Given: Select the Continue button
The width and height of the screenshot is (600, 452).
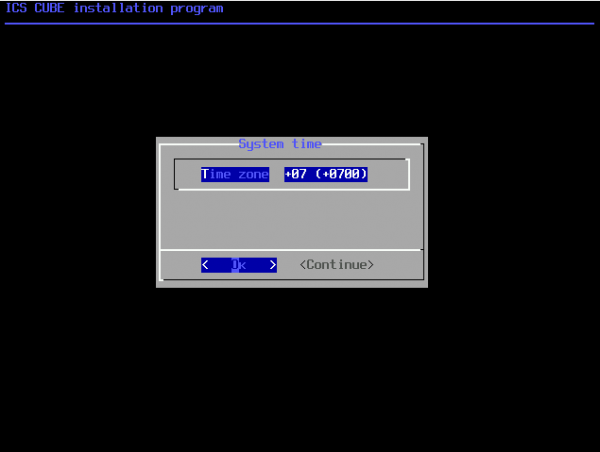Looking at the screenshot, I should point(337,265).
